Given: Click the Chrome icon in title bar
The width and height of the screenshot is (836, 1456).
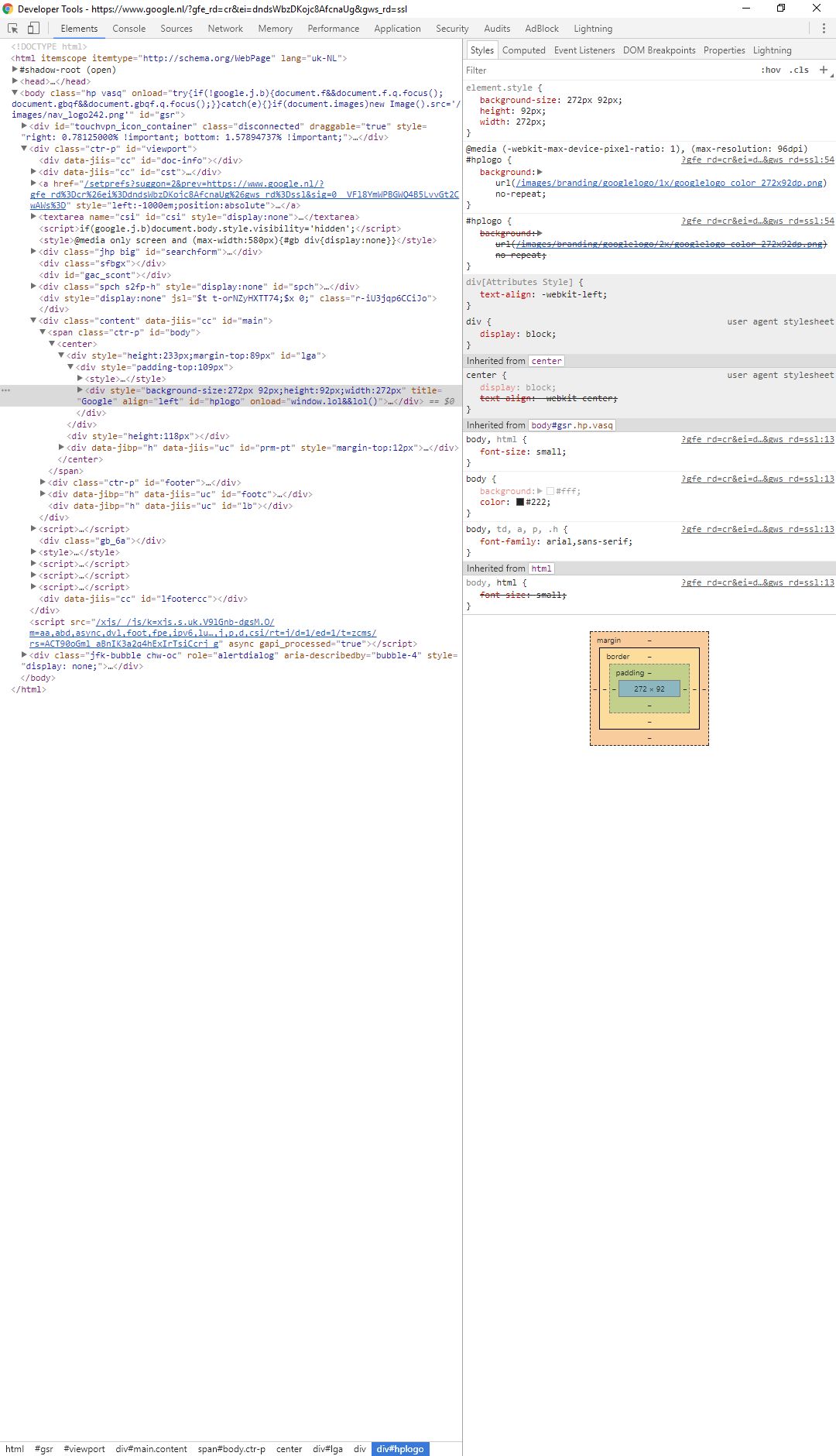Looking at the screenshot, I should coord(8,9).
